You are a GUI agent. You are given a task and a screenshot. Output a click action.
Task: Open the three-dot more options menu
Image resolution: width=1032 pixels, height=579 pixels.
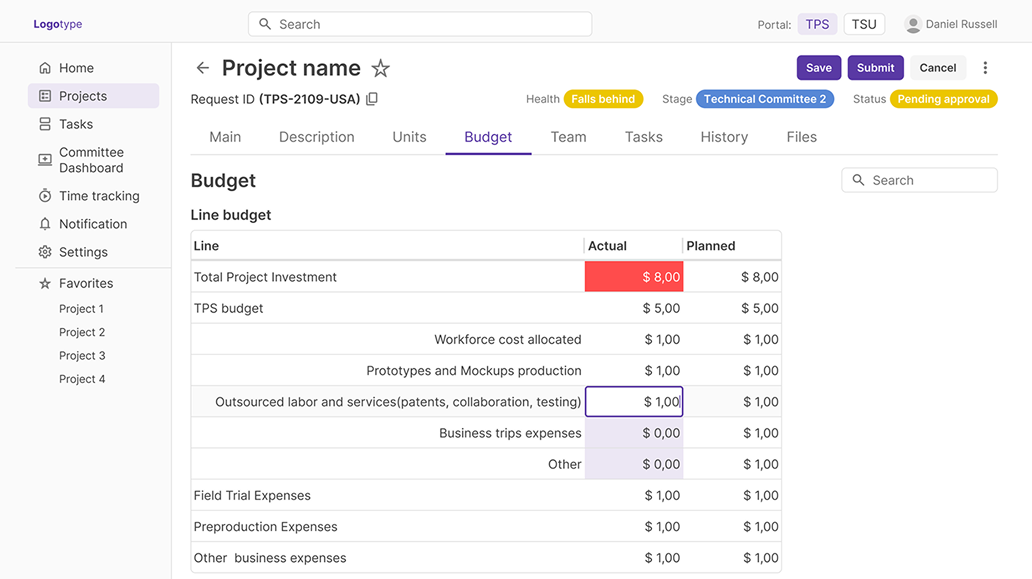point(985,68)
